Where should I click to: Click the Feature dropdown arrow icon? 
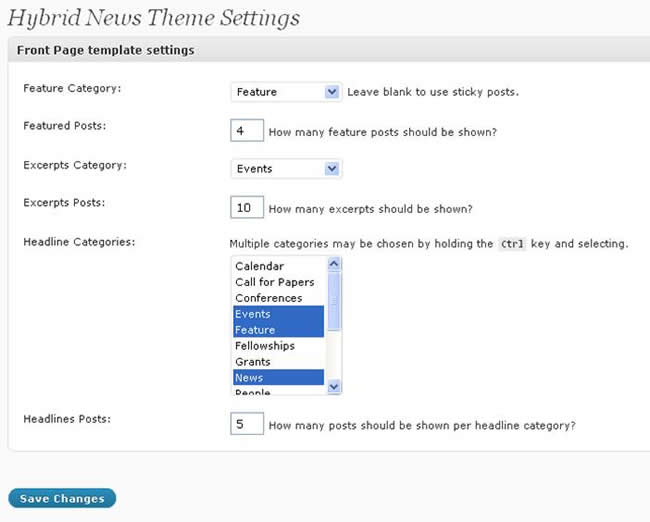(332, 92)
